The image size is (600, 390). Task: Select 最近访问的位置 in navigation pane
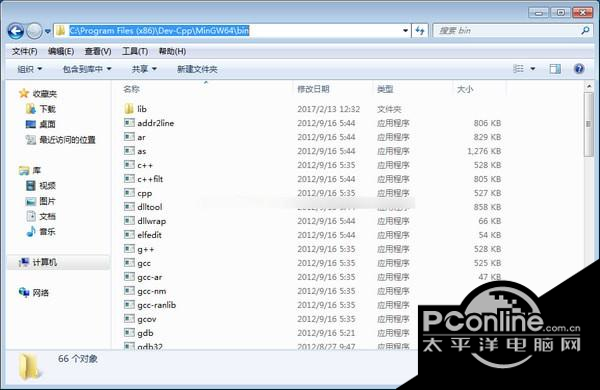(x=60, y=140)
